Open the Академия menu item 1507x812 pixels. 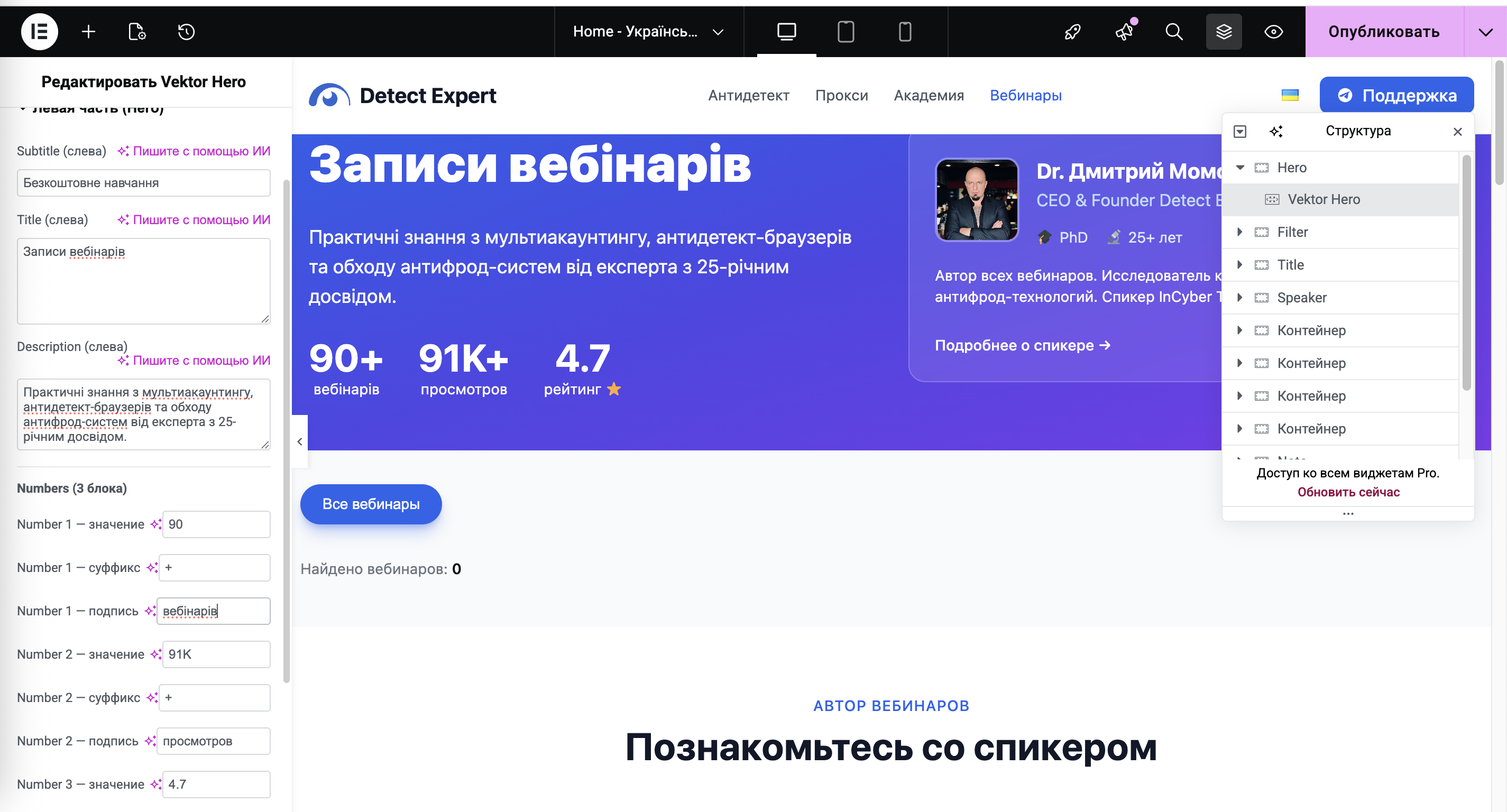click(929, 95)
